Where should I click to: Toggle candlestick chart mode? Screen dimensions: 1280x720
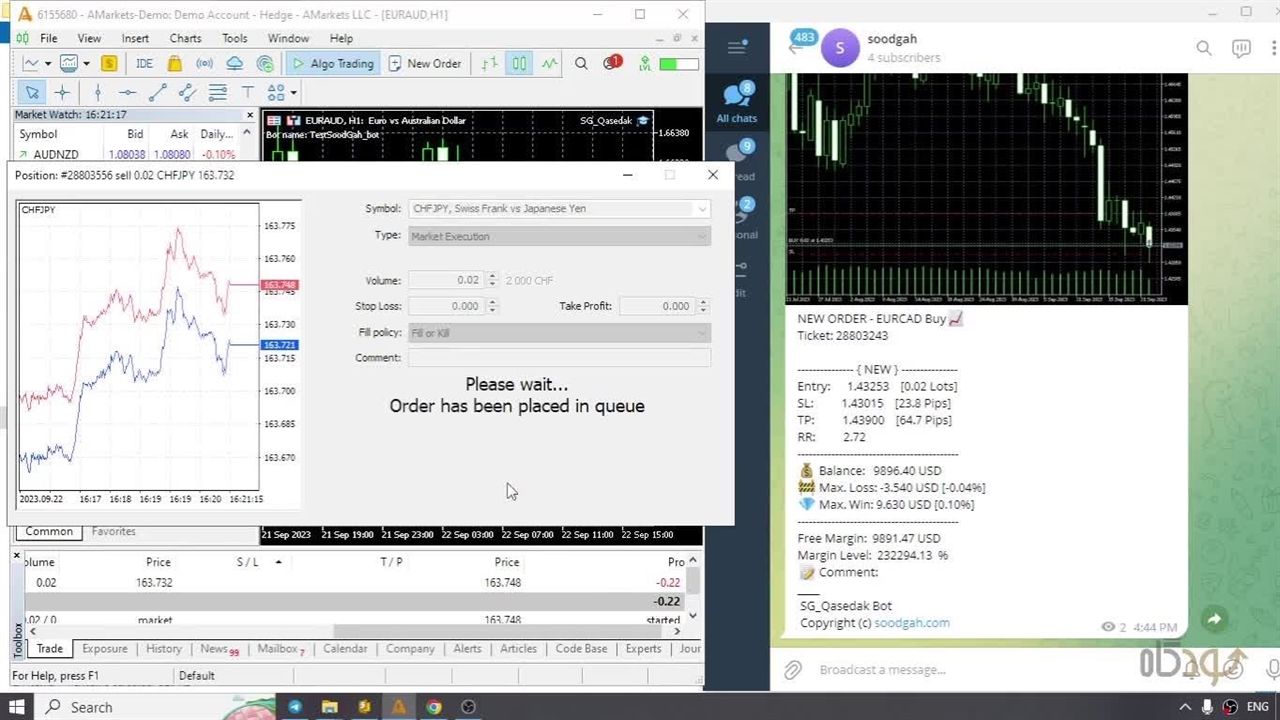pyautogui.click(x=519, y=64)
